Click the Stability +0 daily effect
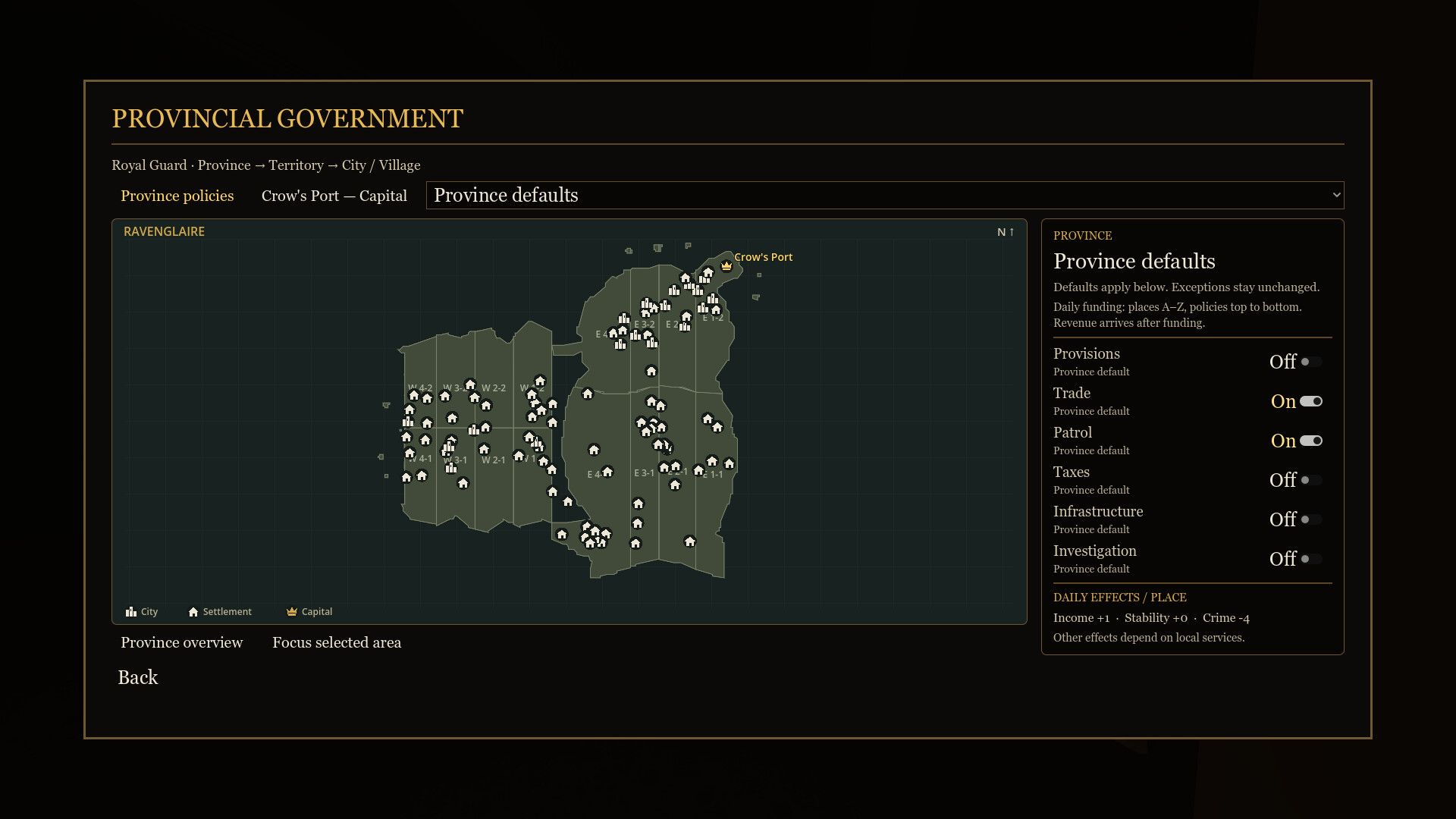1456x819 pixels. [1156, 618]
